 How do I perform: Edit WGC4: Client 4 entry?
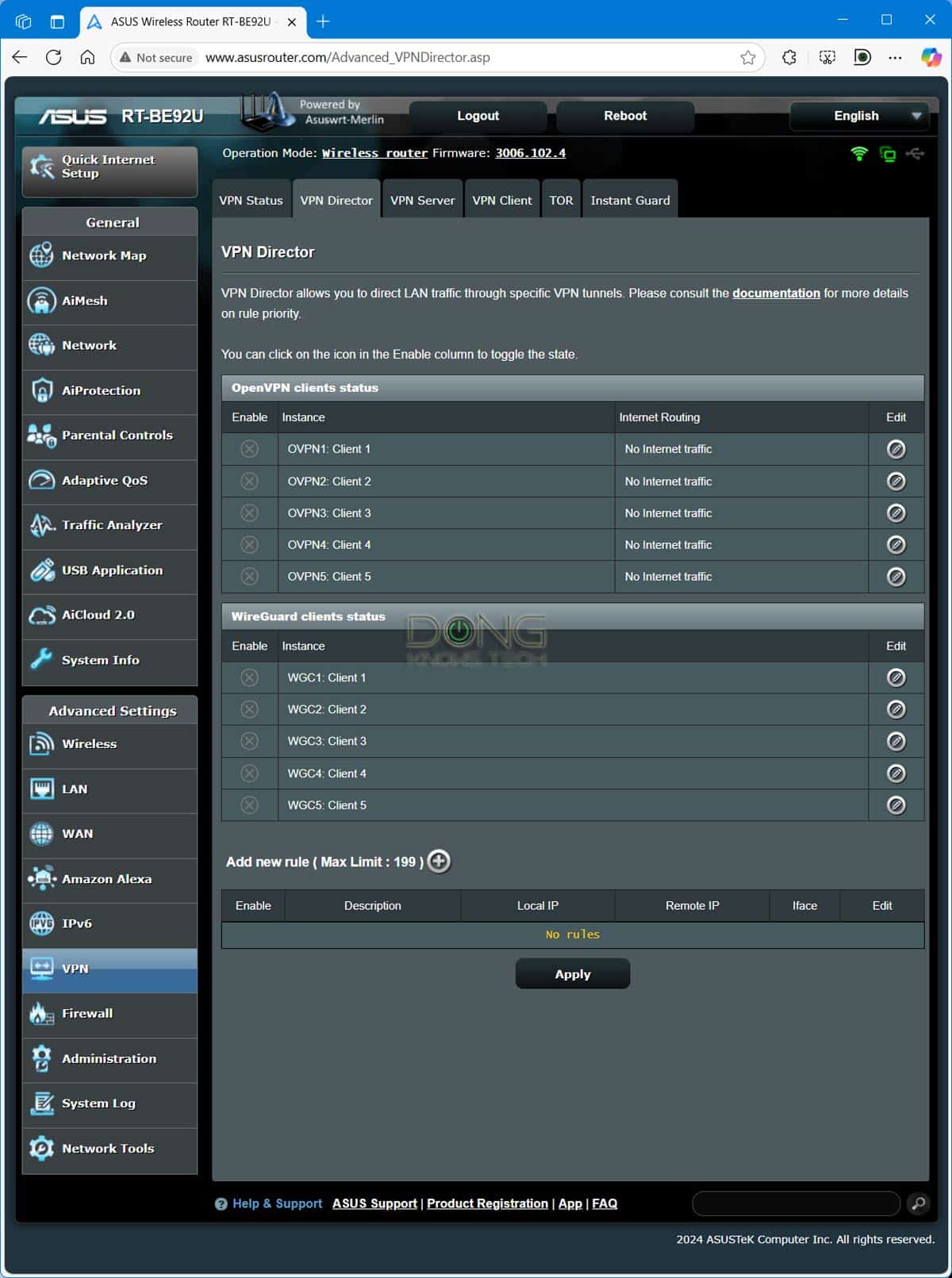(896, 773)
